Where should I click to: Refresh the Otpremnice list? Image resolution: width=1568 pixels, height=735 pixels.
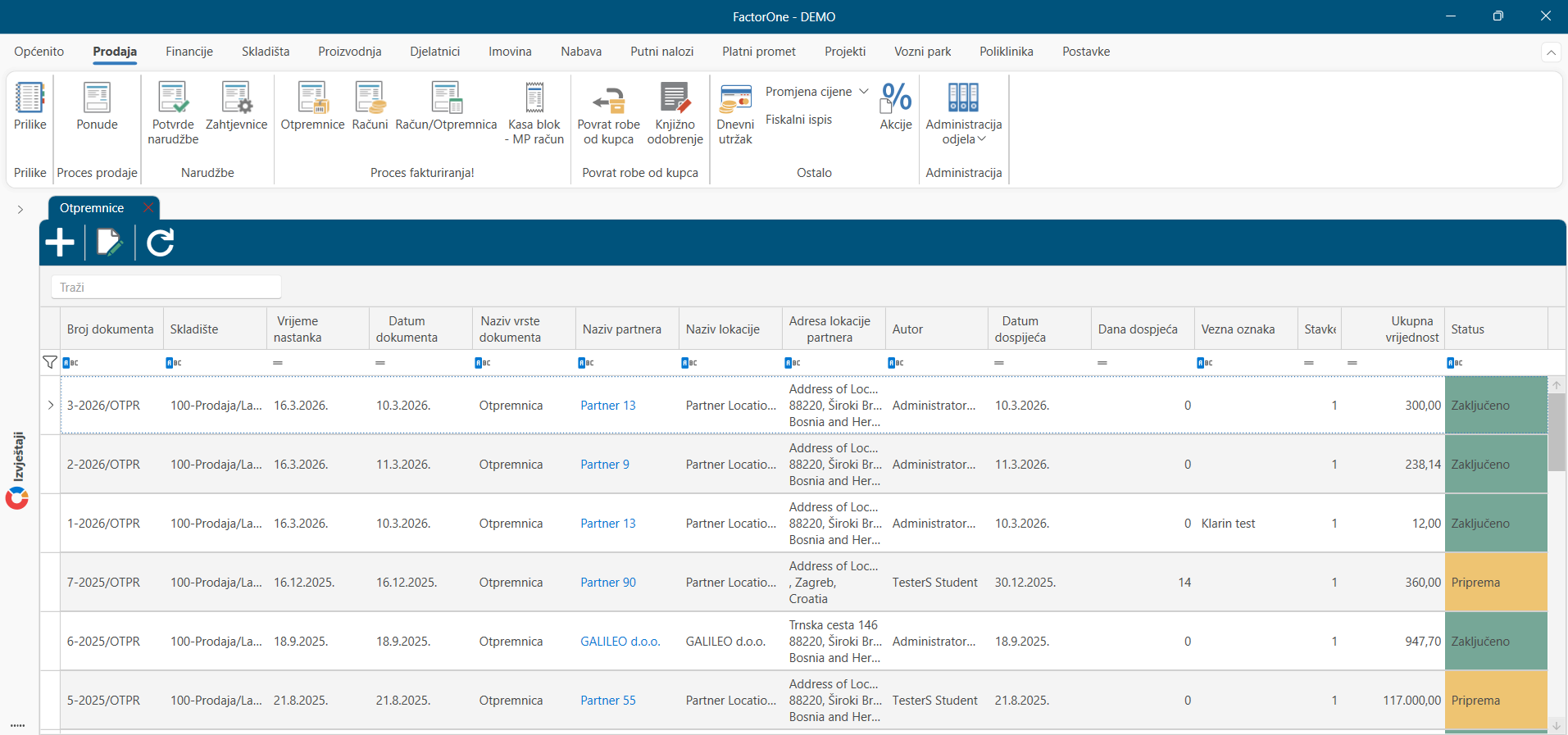click(161, 243)
